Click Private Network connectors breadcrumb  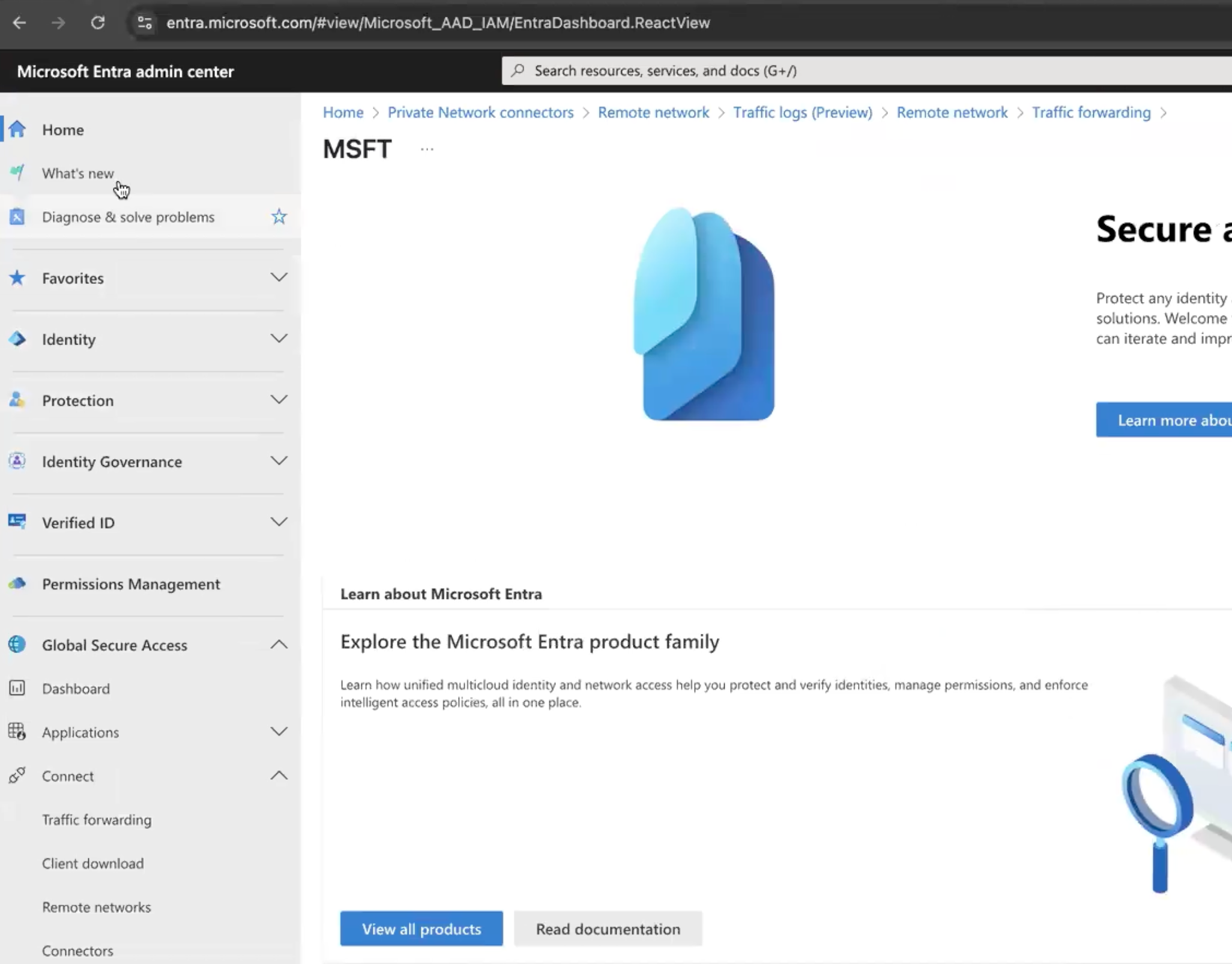tap(480, 112)
